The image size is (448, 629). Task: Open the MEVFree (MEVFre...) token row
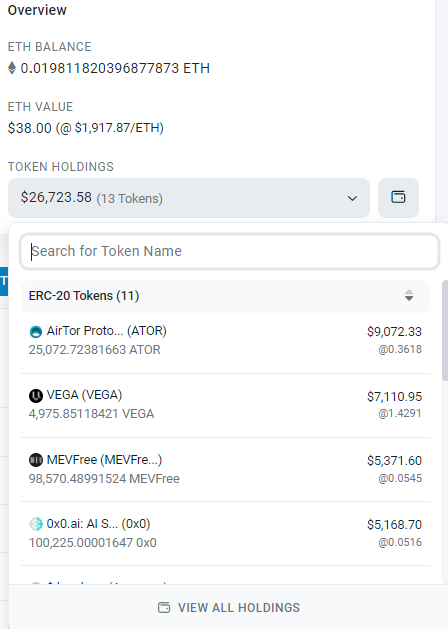[225, 469]
